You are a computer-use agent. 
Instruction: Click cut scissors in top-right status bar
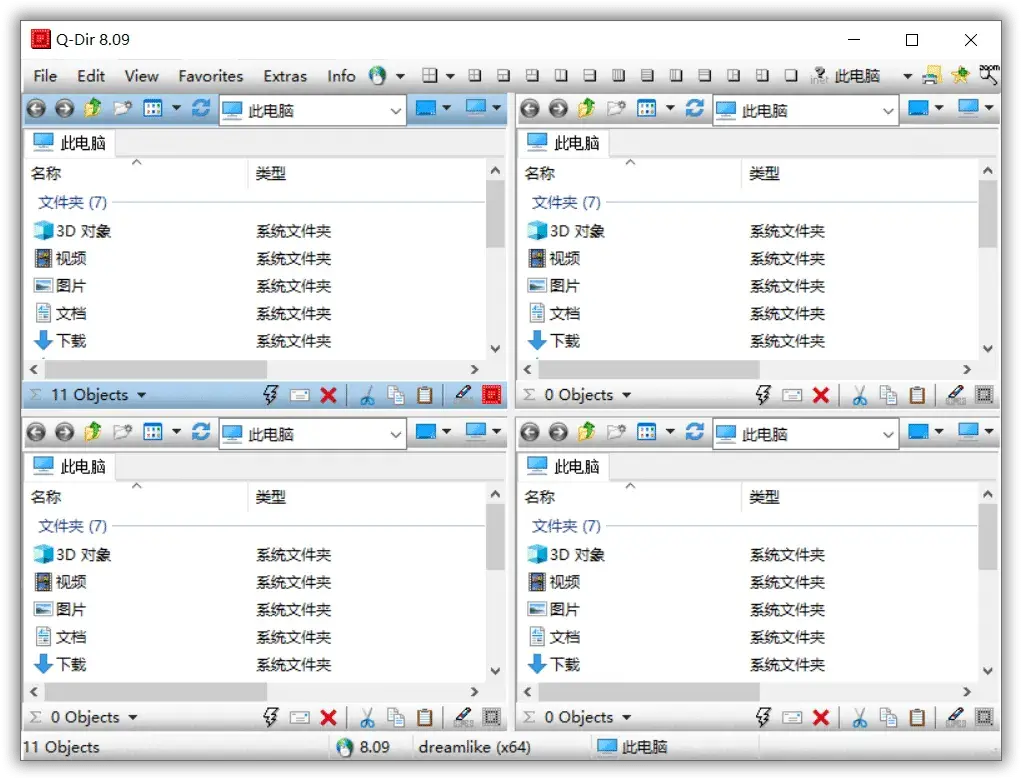click(860, 395)
